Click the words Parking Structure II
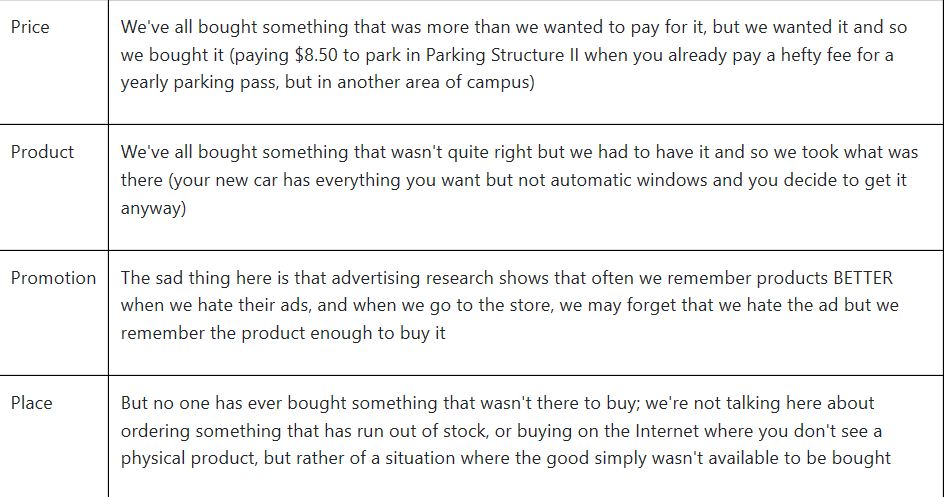 (503, 55)
